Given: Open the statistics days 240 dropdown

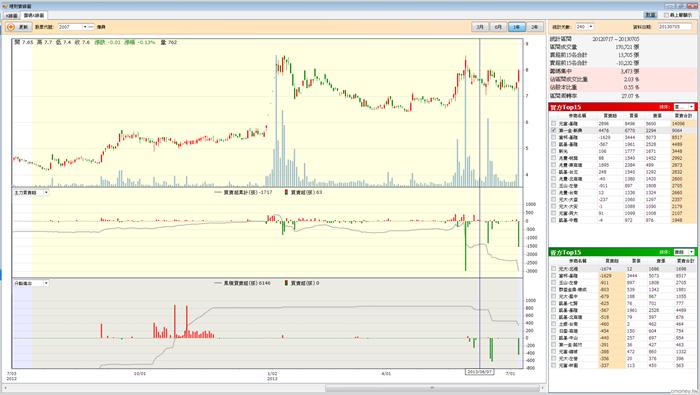Looking at the screenshot, I should 591,27.
